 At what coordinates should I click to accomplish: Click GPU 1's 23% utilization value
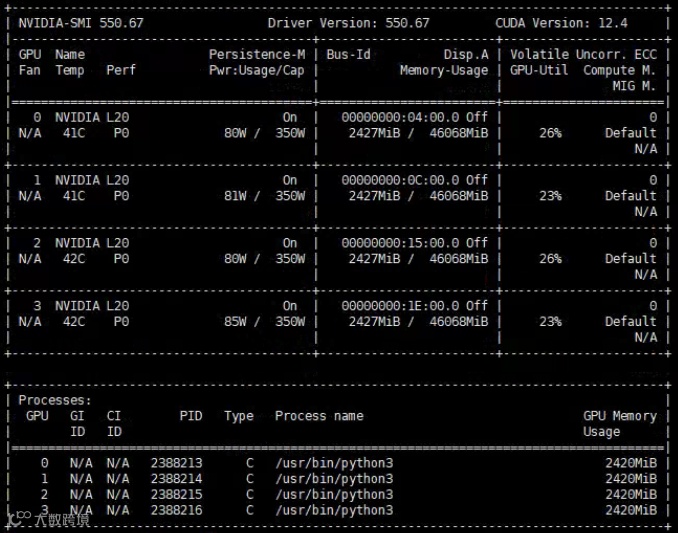(550, 196)
